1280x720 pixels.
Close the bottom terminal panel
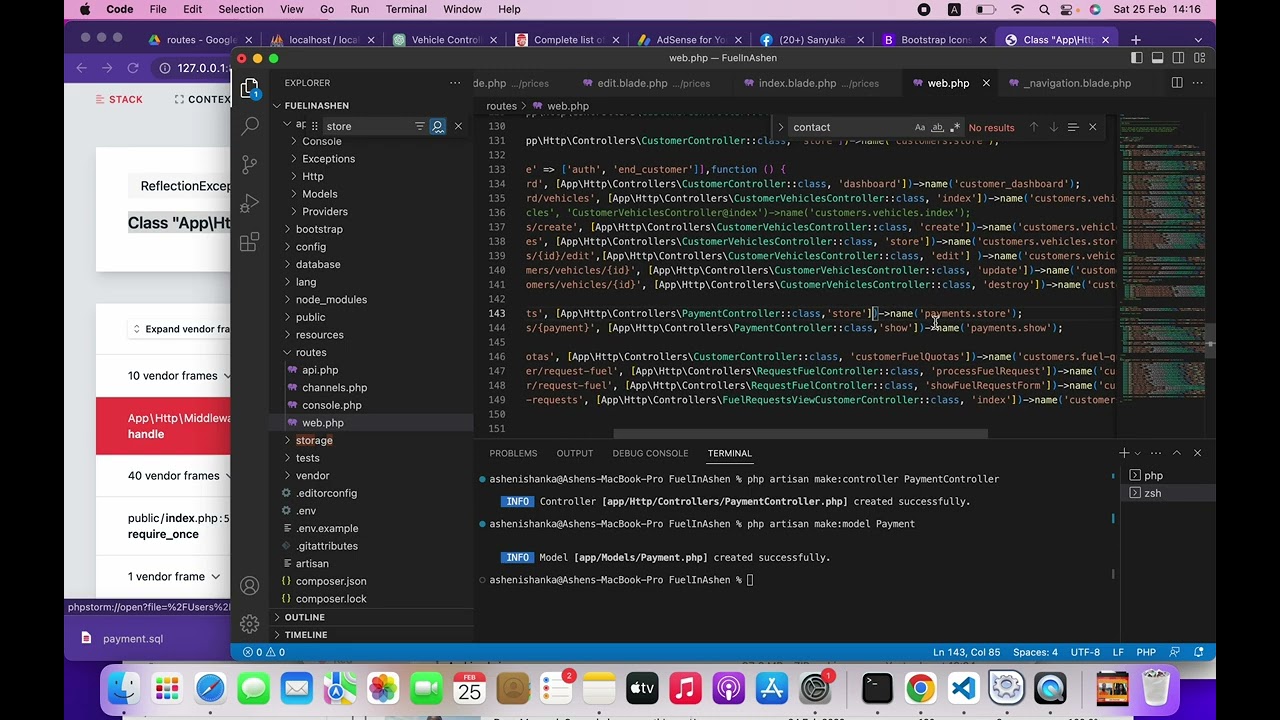[1197, 453]
